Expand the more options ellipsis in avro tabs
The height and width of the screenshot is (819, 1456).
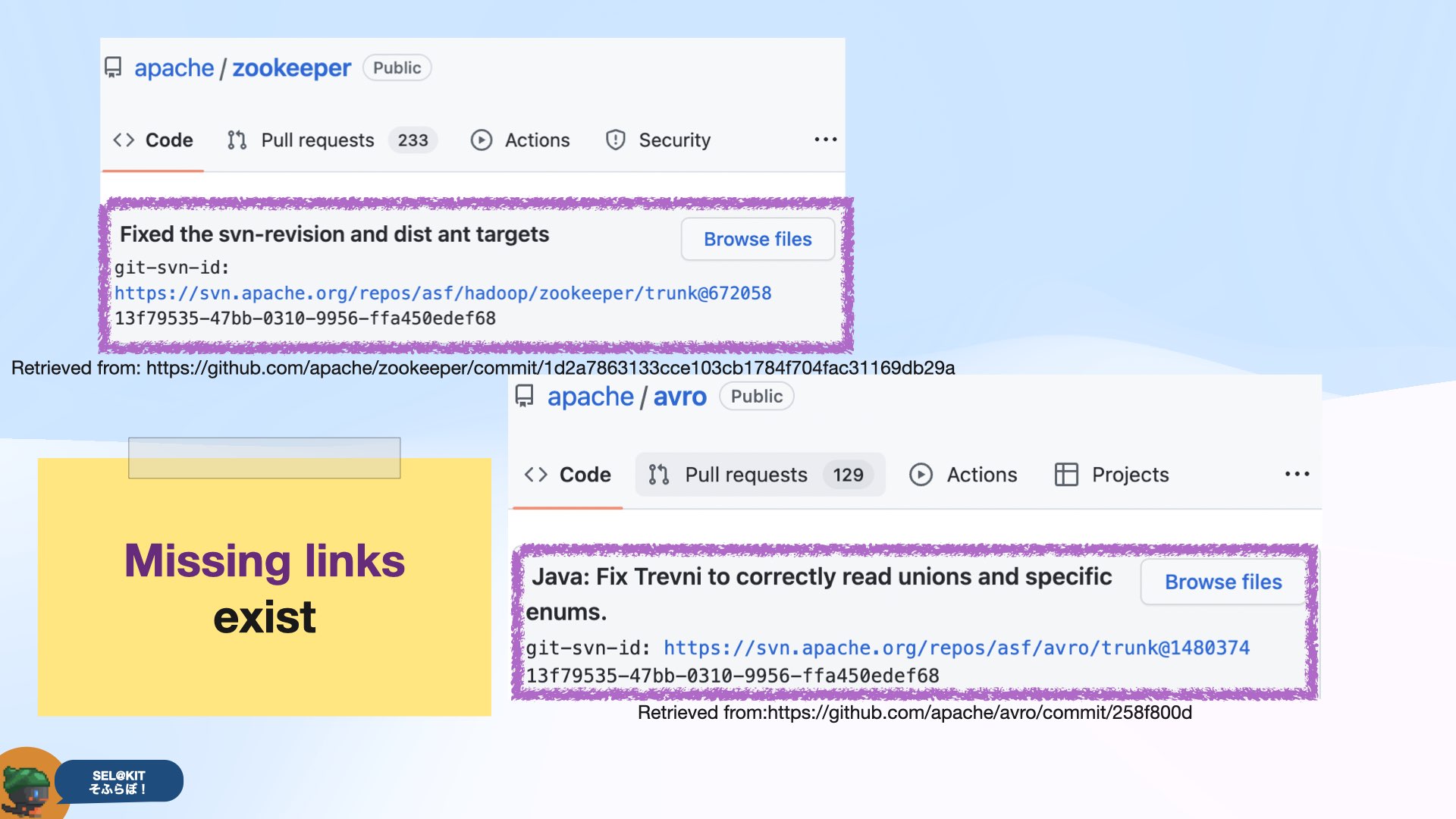tap(1297, 474)
